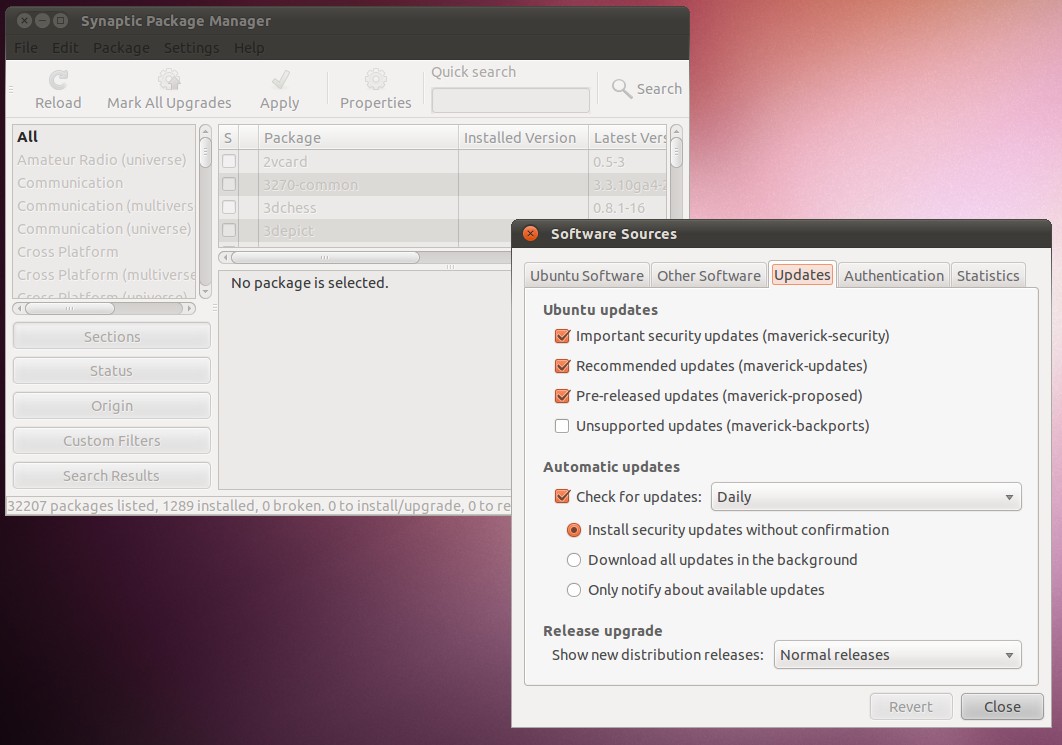Image resolution: width=1062 pixels, height=745 pixels.
Task: Open the Package menu
Action: [x=121, y=48]
